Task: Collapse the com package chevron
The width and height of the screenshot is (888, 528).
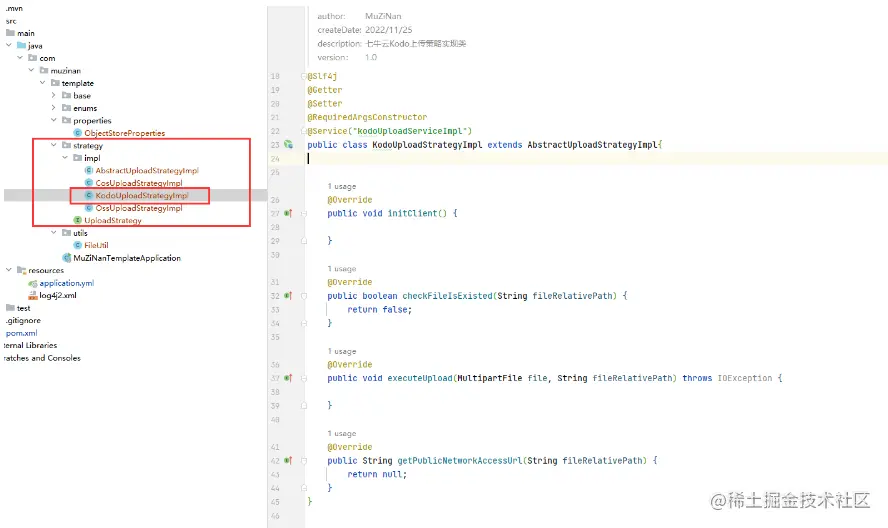Action: (20, 57)
